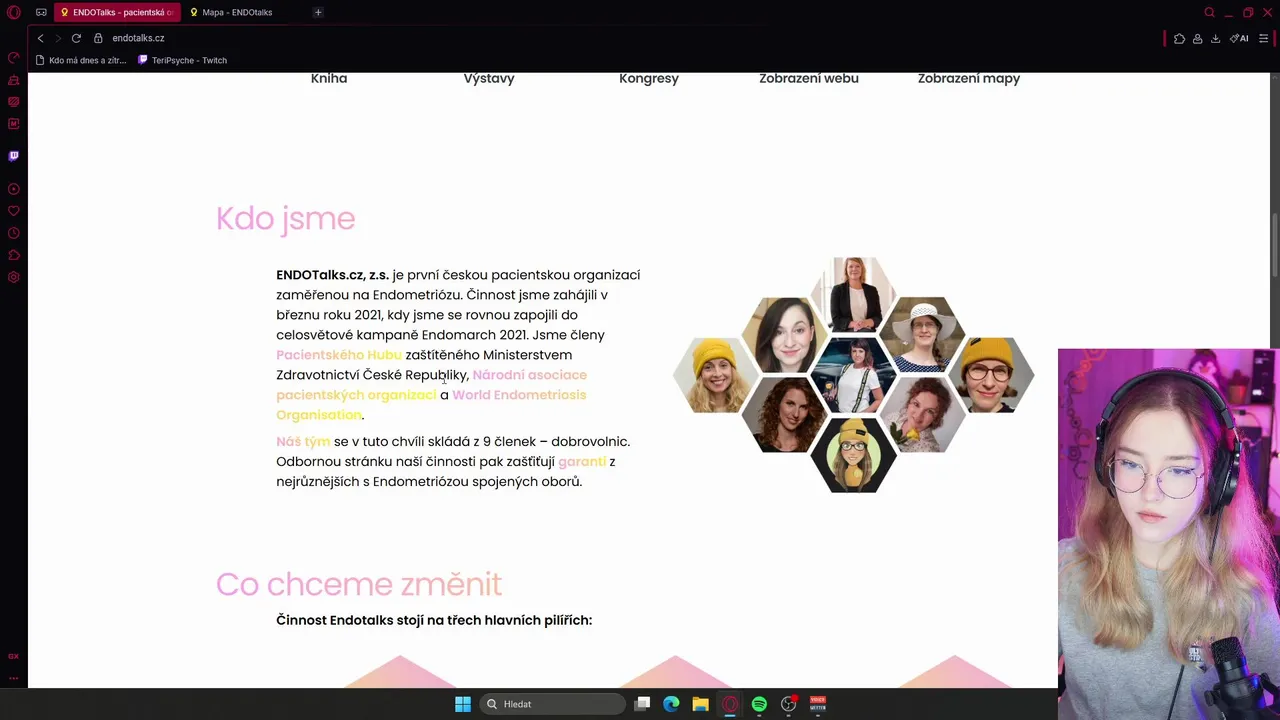The image size is (1280, 720).
Task: Follow the Pacientského Hubu link
Action: pyautogui.click(x=339, y=355)
